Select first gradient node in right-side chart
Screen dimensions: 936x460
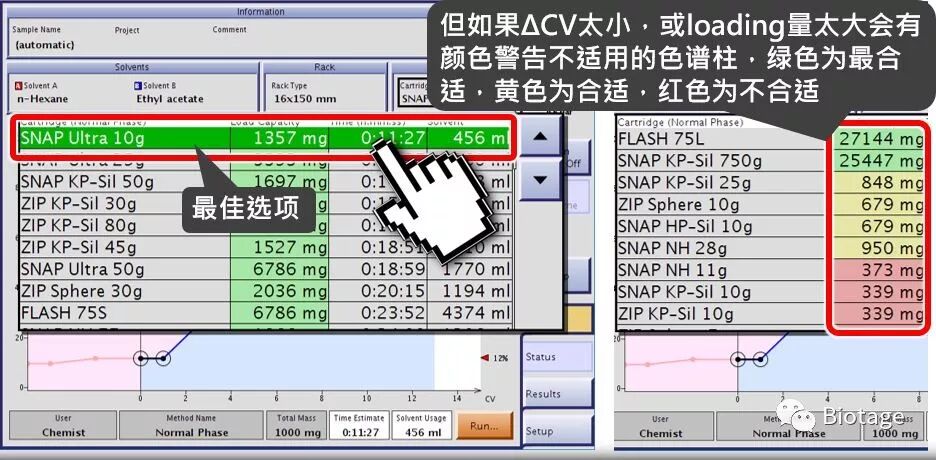click(x=738, y=359)
